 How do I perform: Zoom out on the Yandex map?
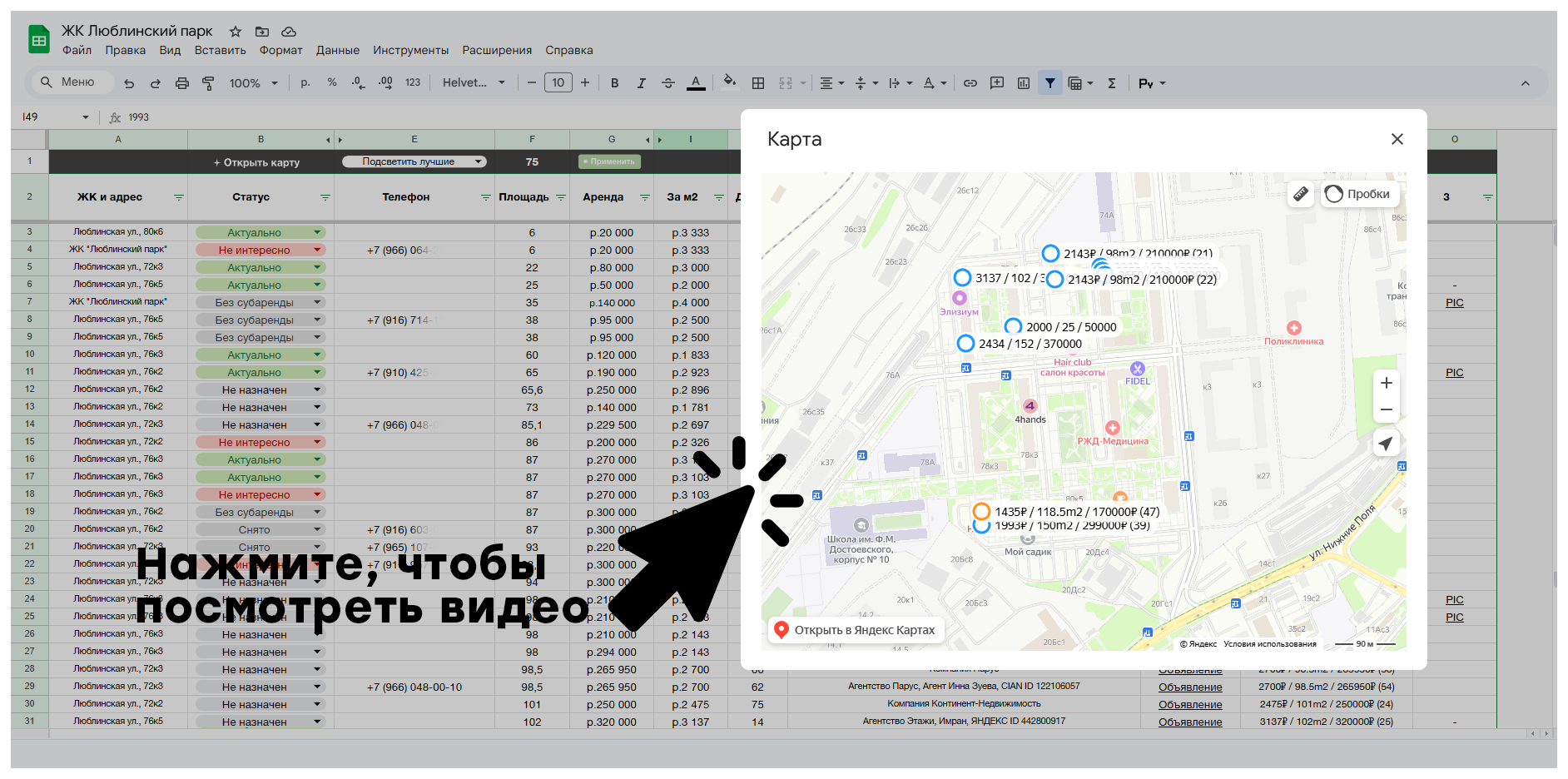click(x=1386, y=409)
